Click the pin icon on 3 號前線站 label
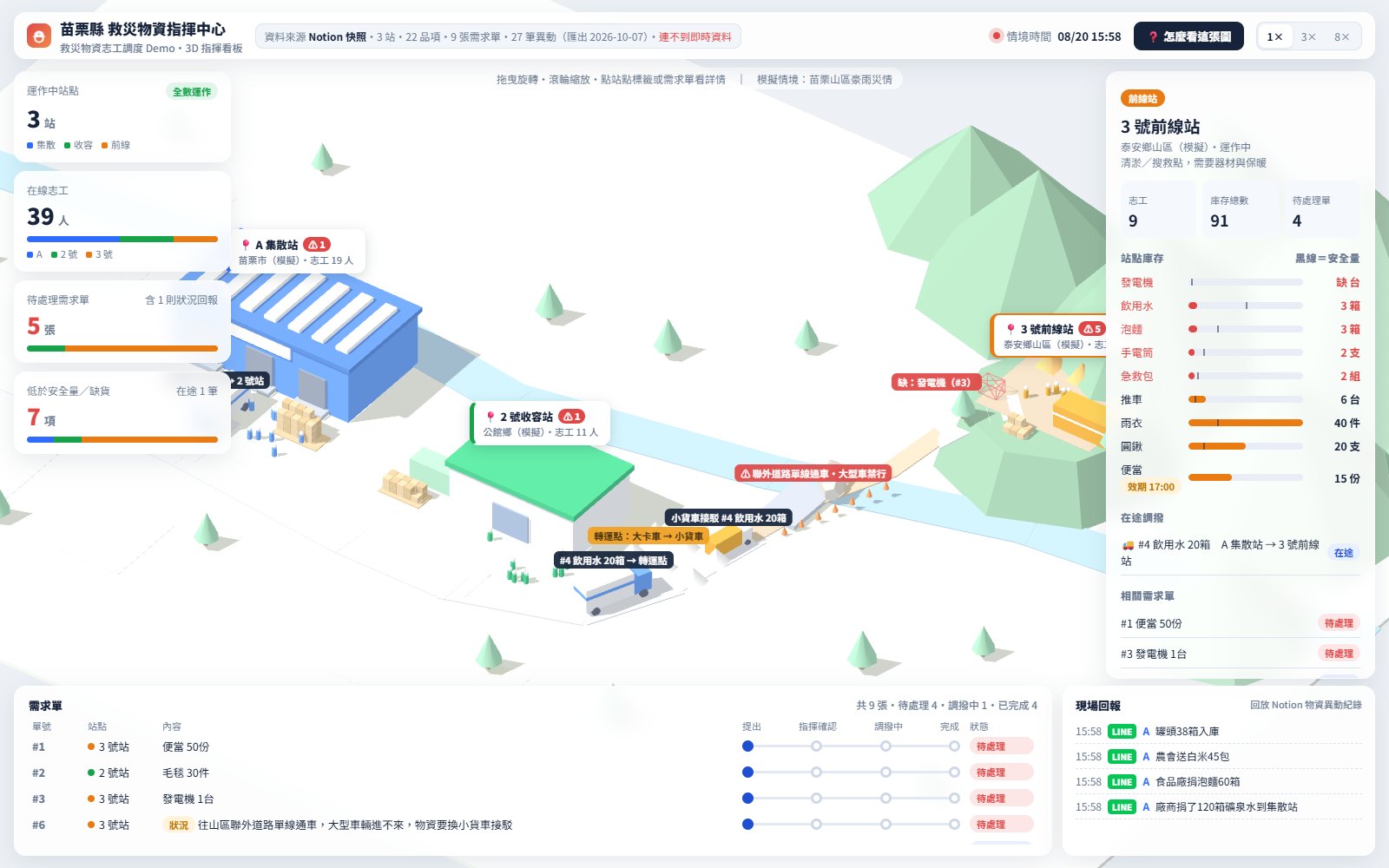1389x868 pixels. coord(1010,329)
